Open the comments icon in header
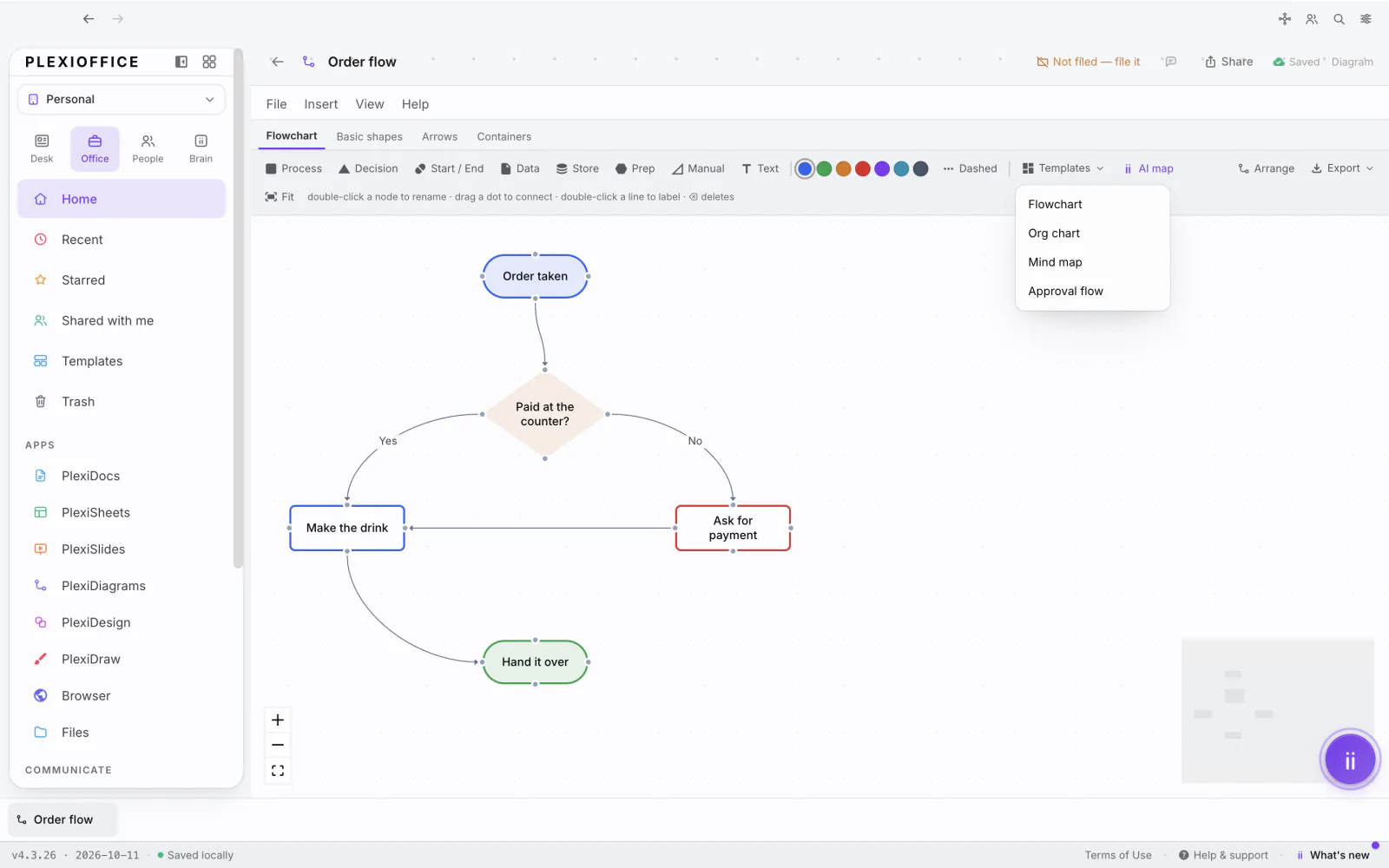This screenshot has height=868, width=1389. point(1170,62)
